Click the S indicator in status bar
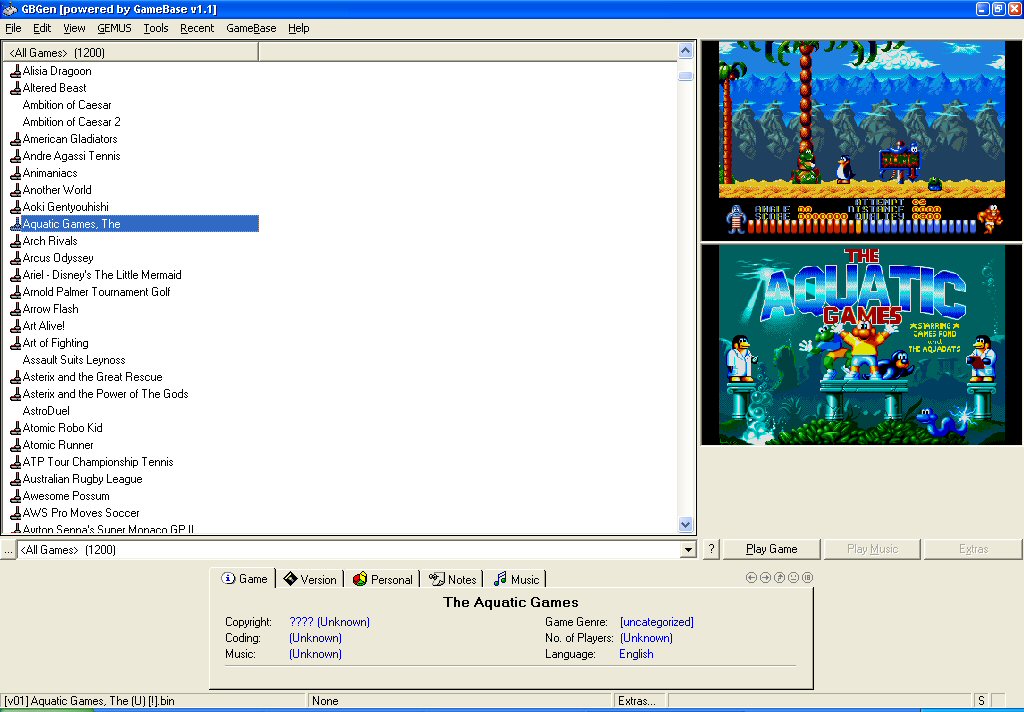This screenshot has width=1024, height=712. 981,701
